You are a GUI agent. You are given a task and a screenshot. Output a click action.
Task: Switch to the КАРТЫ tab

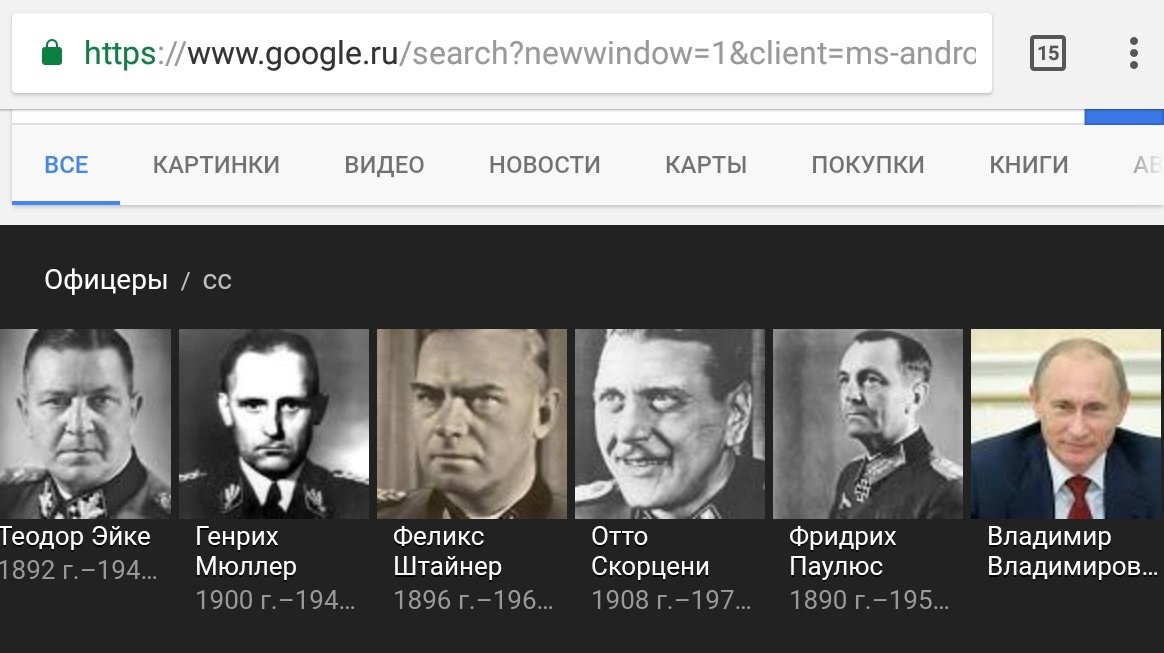(x=706, y=165)
